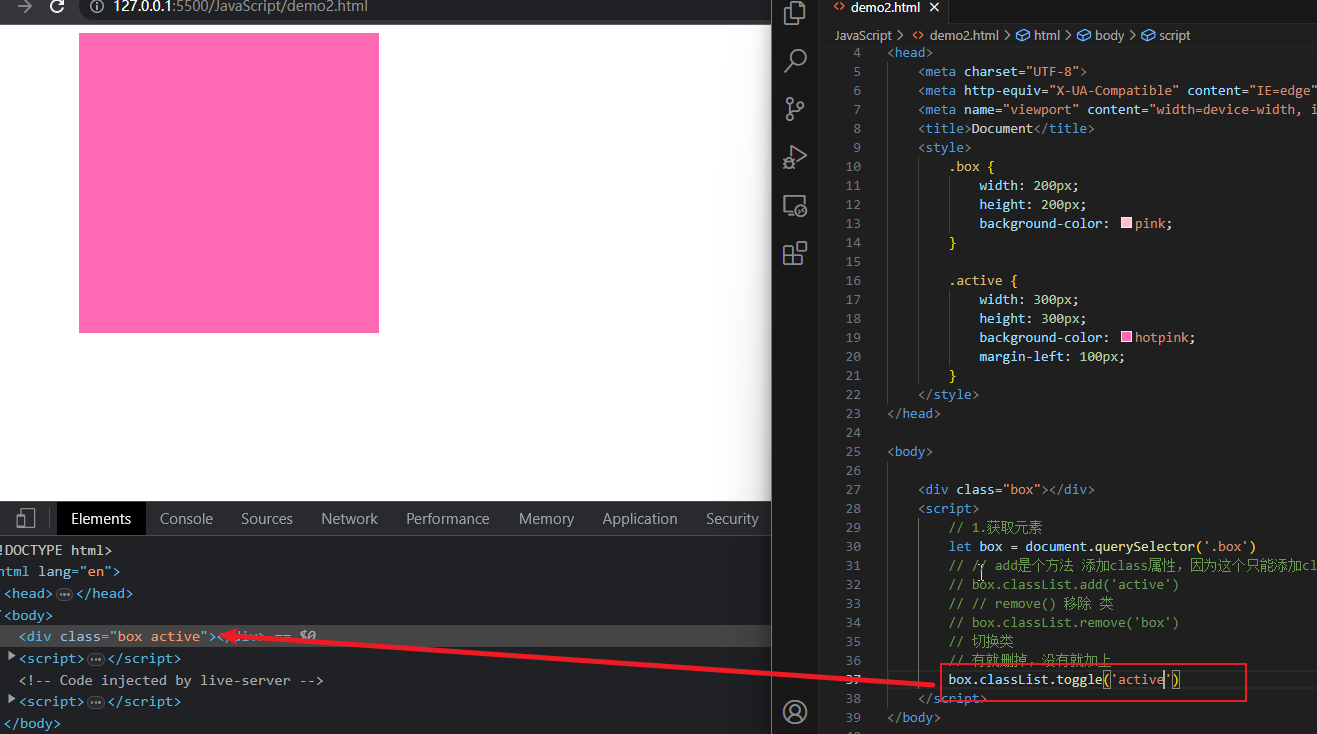Switch to the Console tab in DevTools
1317x734 pixels.
186,519
